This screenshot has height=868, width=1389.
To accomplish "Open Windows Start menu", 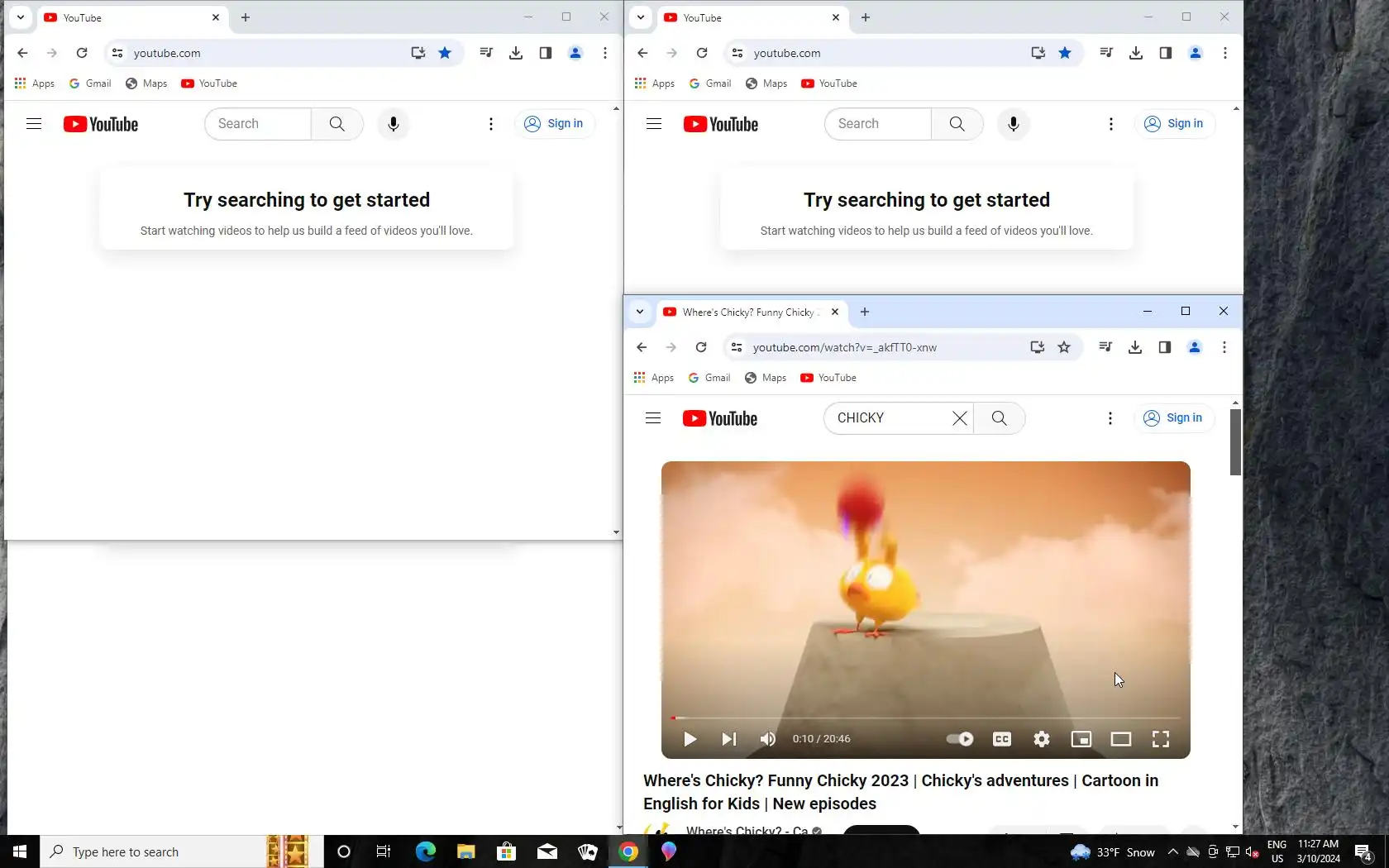I will coord(20,851).
